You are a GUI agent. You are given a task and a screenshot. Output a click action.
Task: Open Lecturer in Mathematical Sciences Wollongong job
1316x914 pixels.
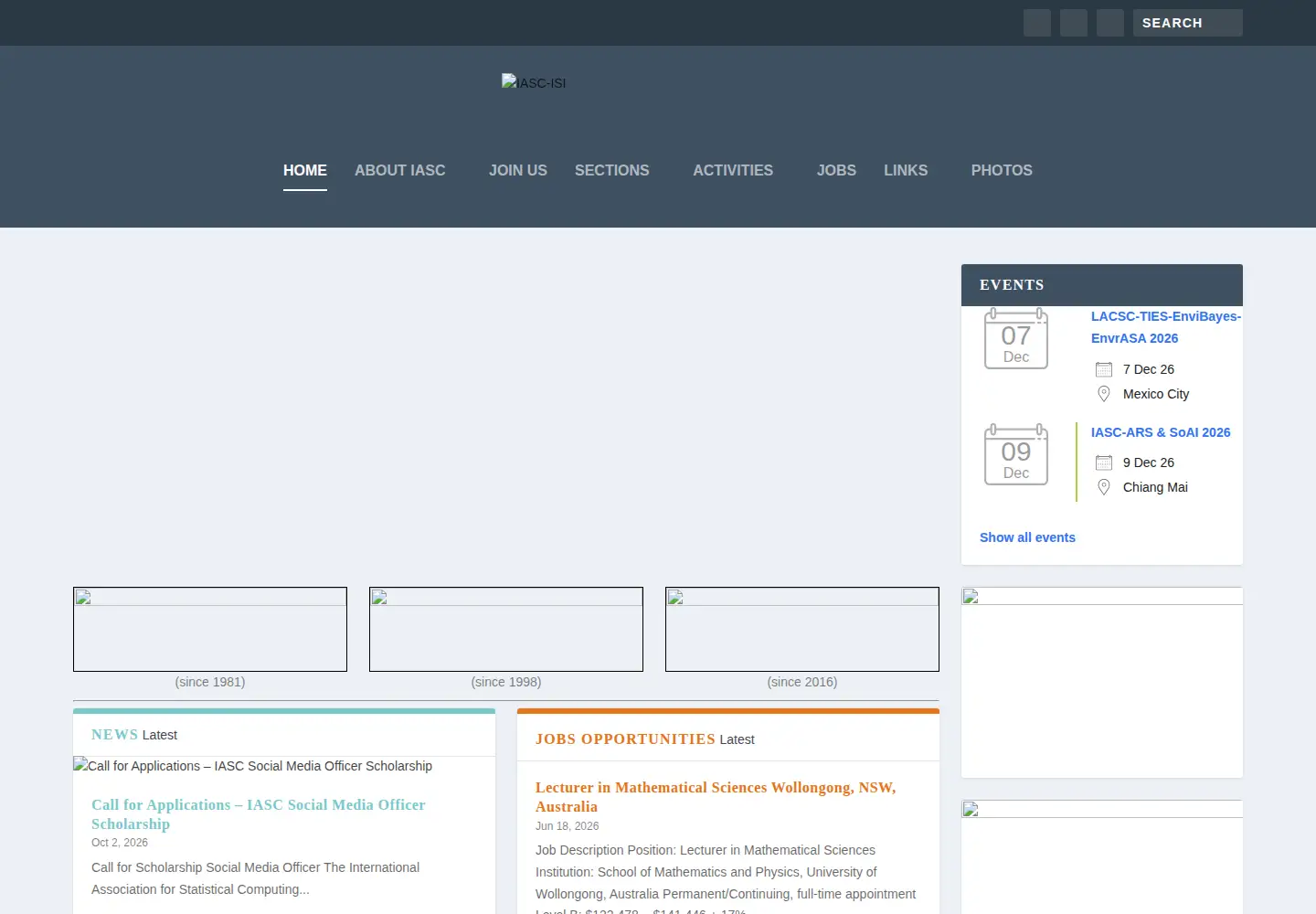point(716,797)
